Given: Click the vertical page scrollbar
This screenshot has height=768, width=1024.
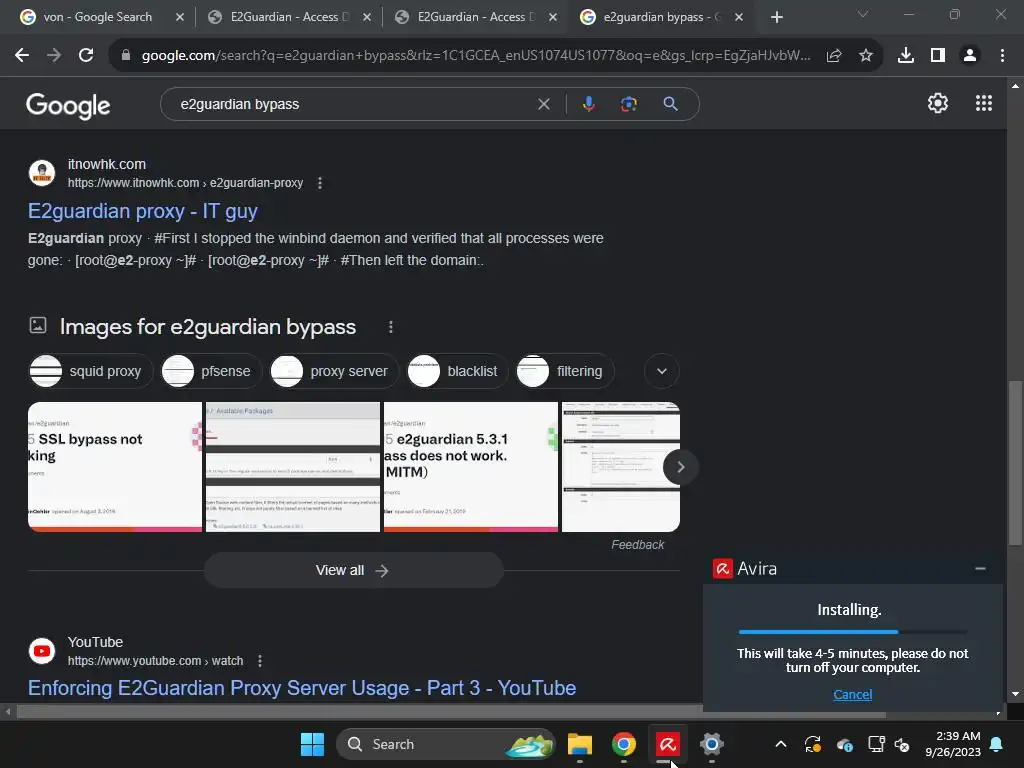Looking at the screenshot, I should pyautogui.click(x=1015, y=463).
